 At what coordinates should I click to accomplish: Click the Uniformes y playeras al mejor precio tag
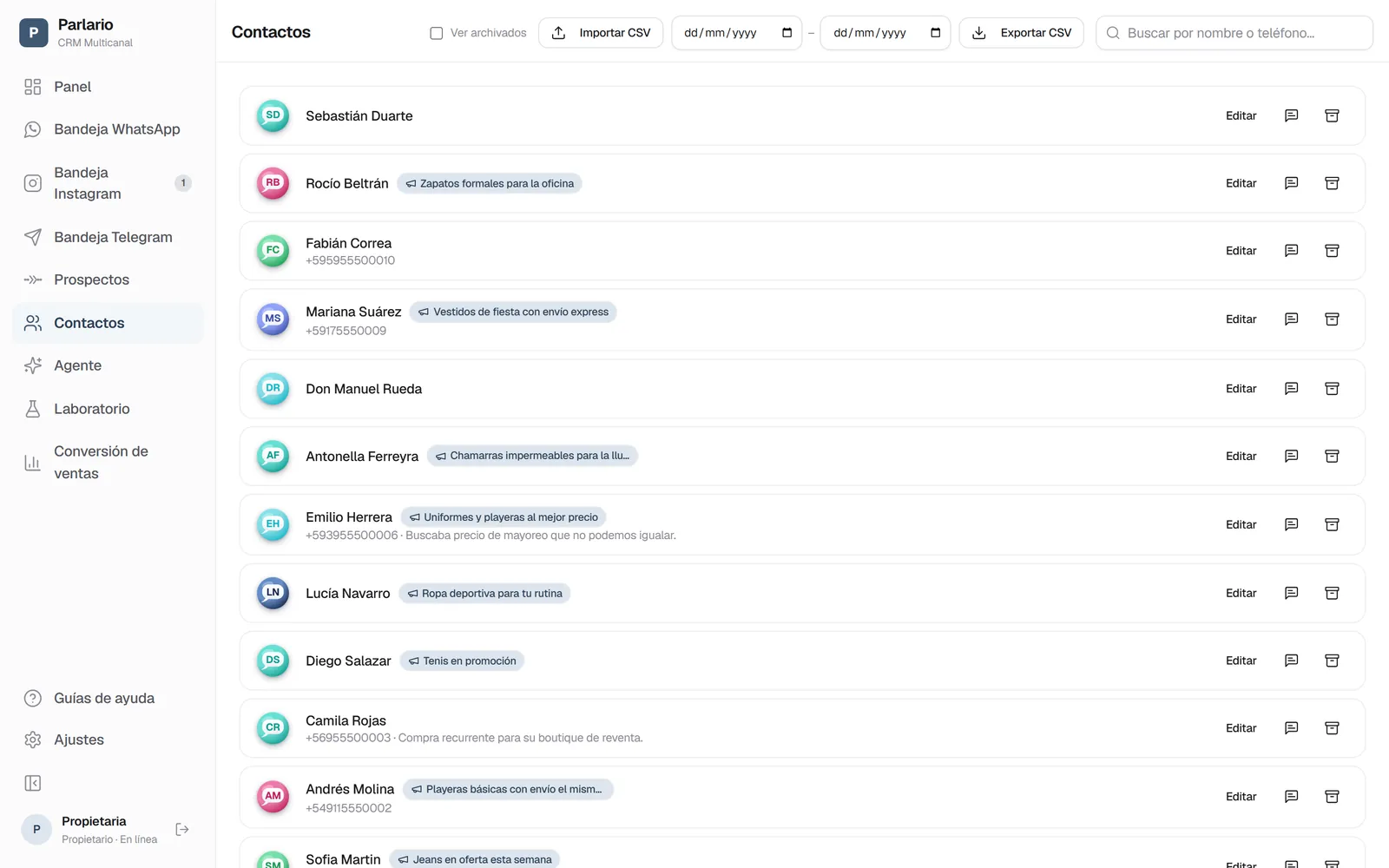(504, 517)
